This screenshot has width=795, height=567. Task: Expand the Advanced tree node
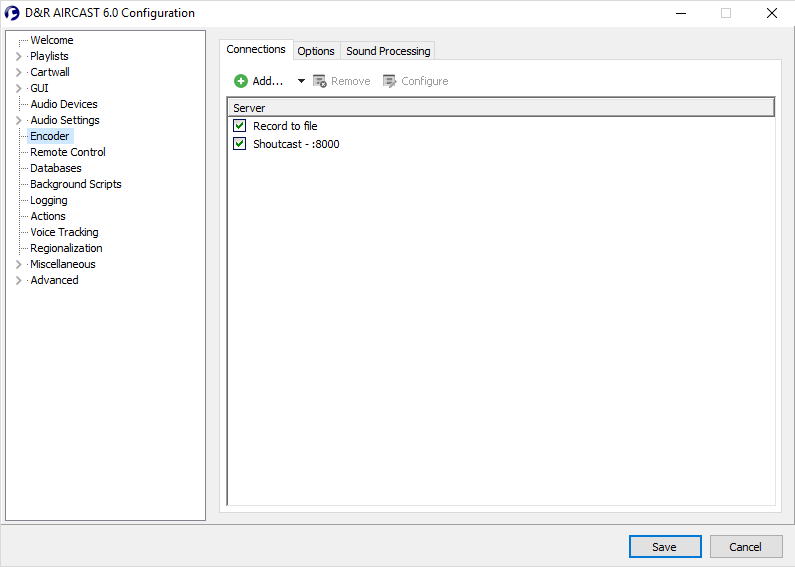19,280
